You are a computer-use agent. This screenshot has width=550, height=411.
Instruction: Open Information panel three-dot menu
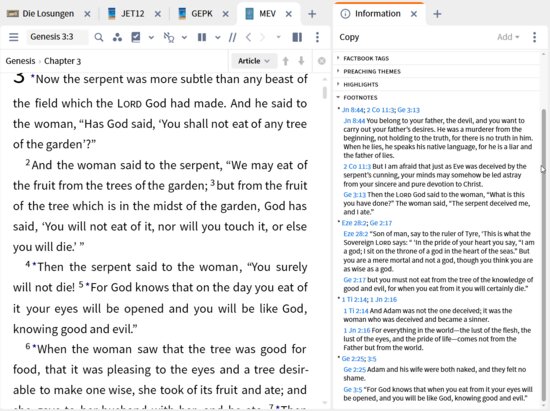coord(535,37)
